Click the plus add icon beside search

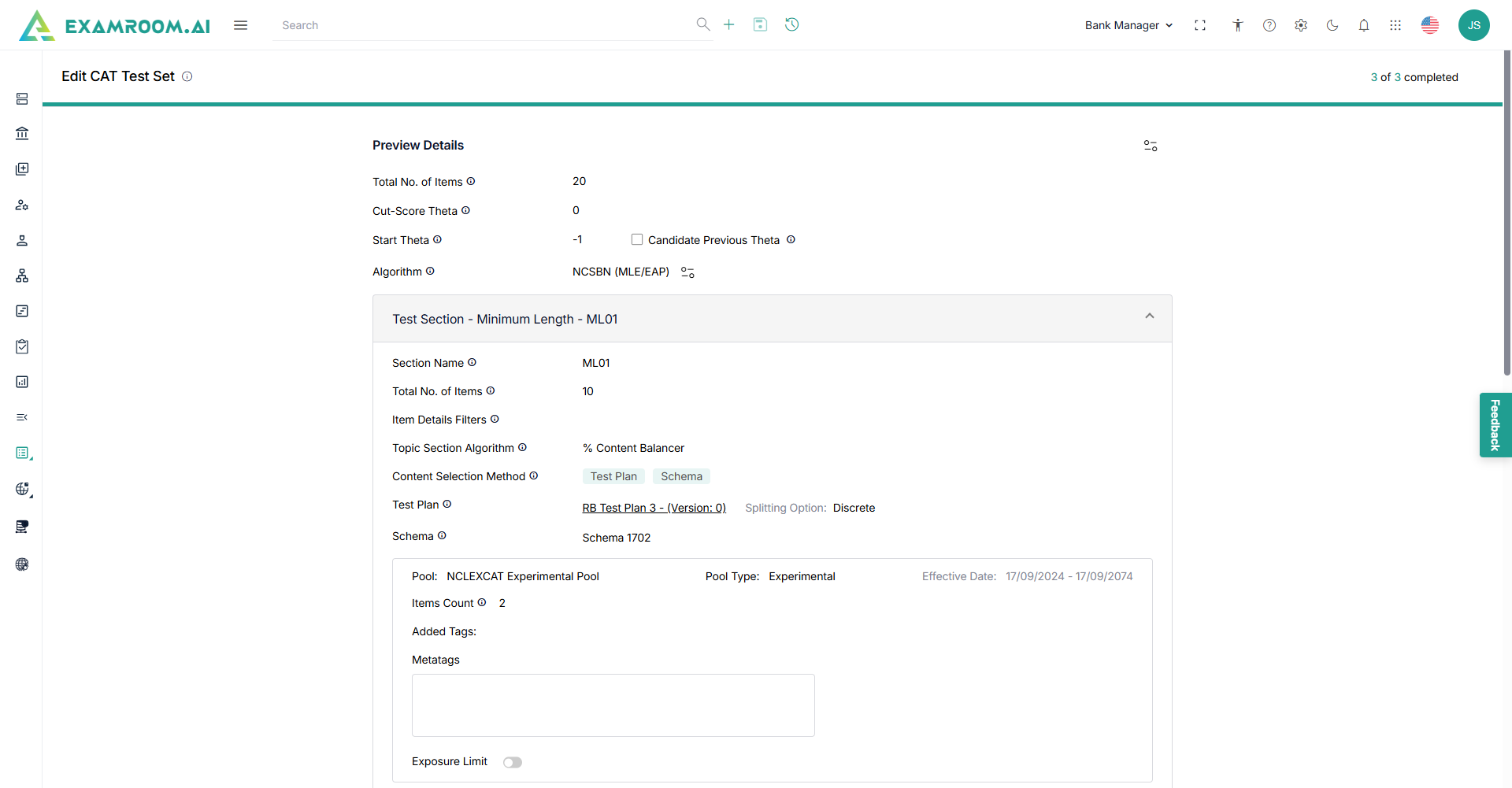728,24
